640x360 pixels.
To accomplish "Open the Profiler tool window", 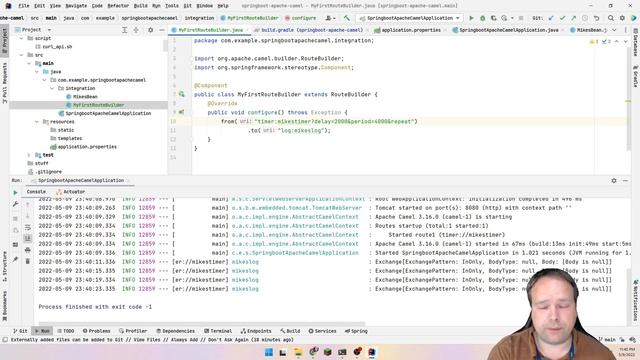I will 133,331.
